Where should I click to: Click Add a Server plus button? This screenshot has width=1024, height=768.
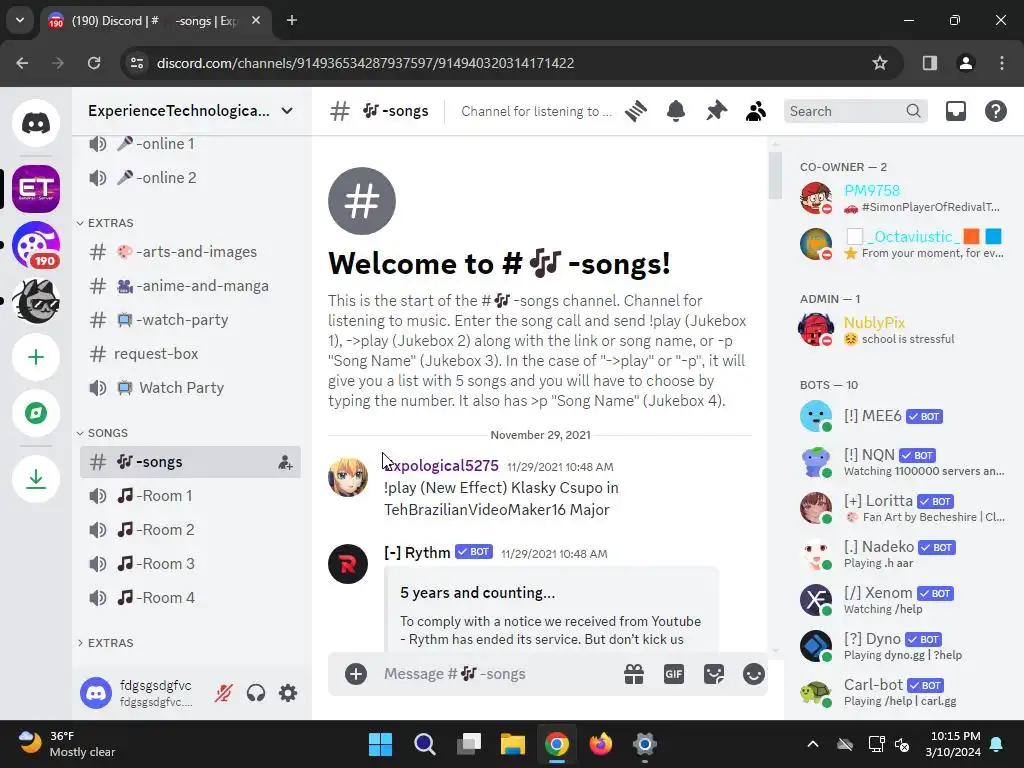pos(36,357)
